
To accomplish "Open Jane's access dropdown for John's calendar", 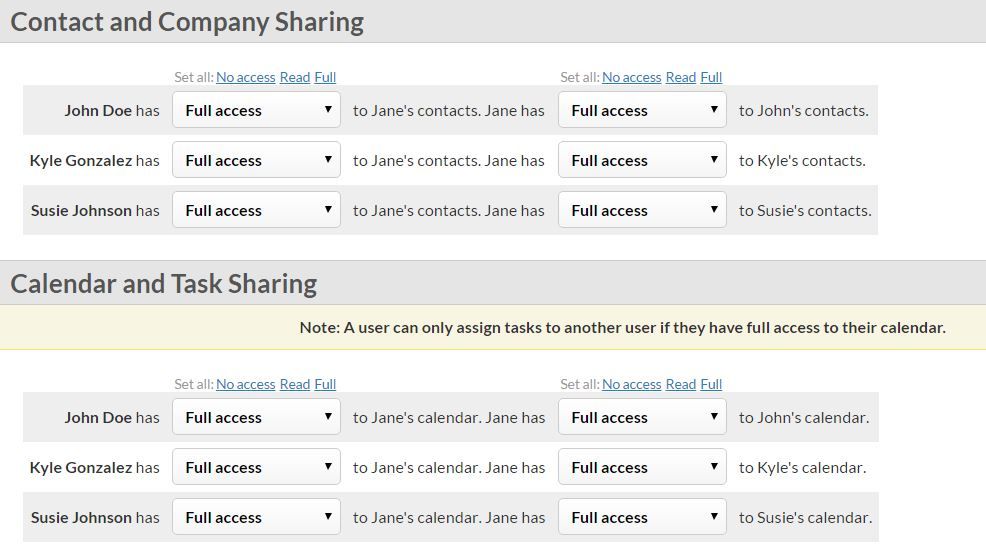I will pos(642,417).
